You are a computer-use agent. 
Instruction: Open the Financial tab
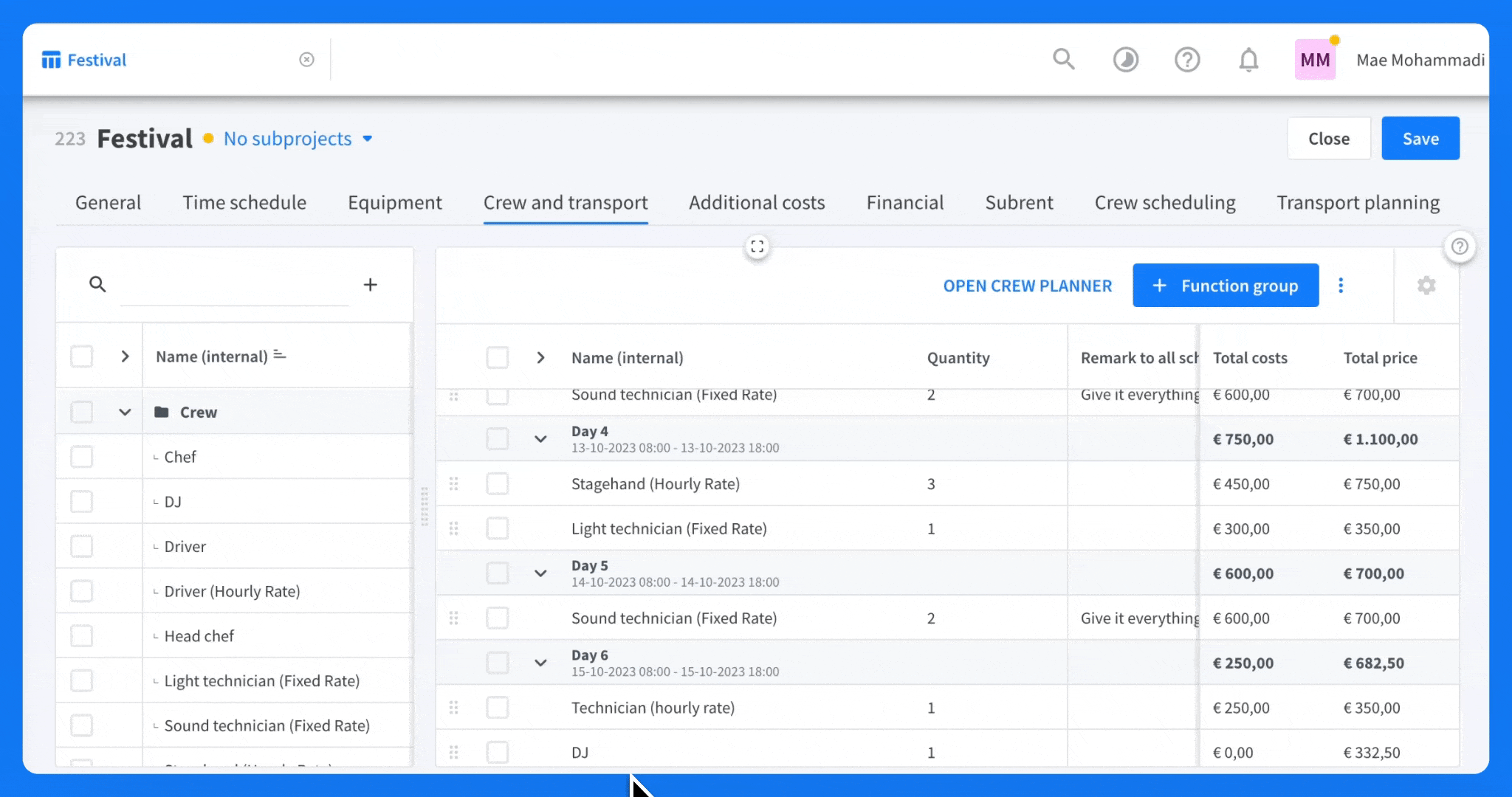pos(905,203)
